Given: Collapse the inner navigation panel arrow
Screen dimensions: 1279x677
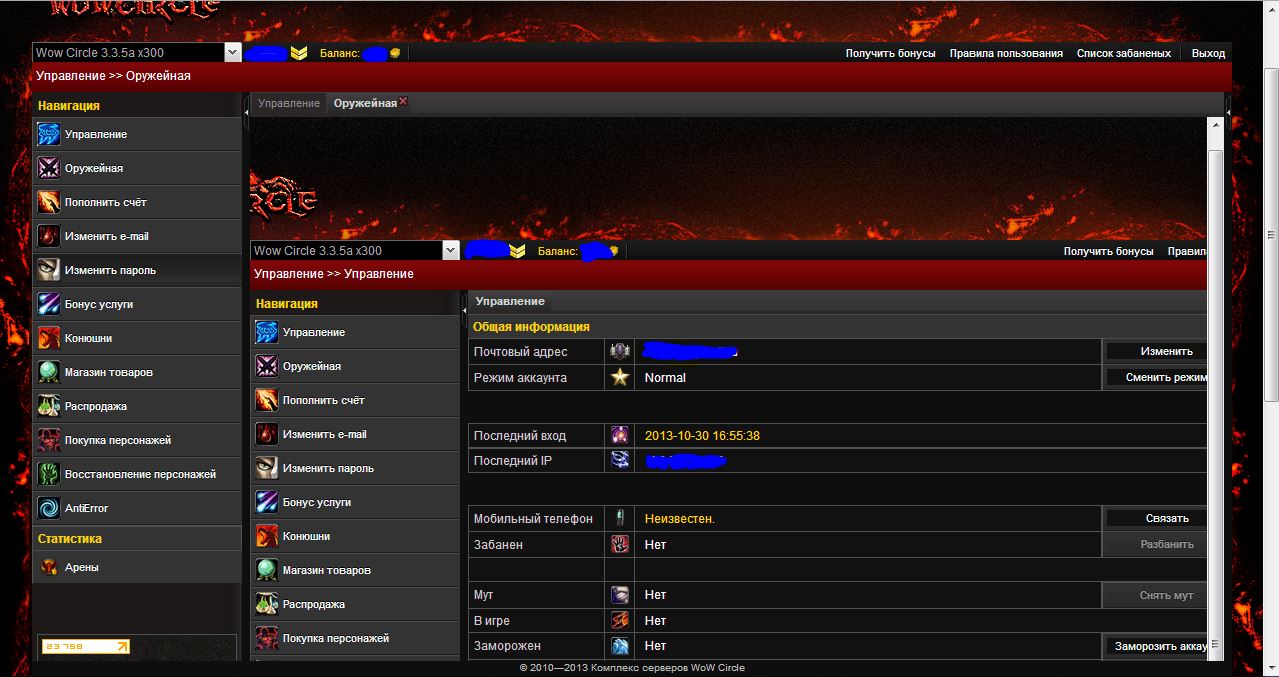Looking at the screenshot, I should click(x=464, y=311).
